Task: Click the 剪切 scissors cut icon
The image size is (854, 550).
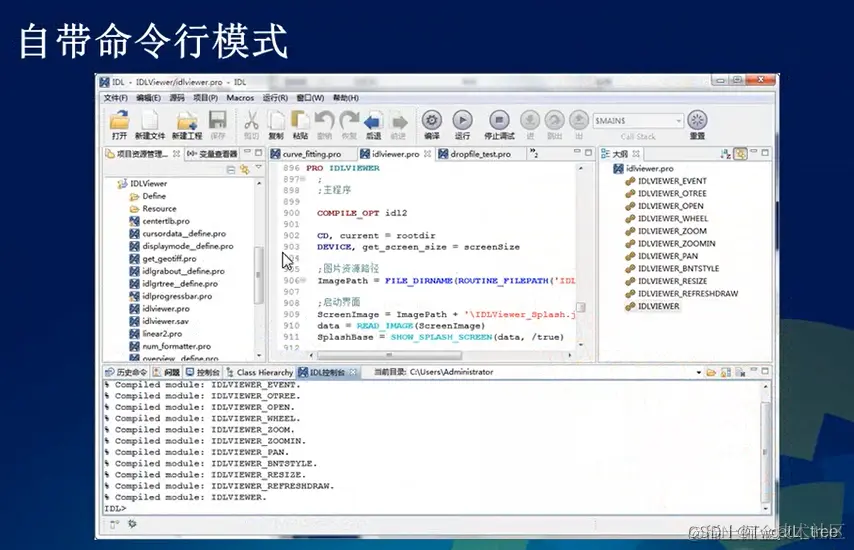Action: 251,120
